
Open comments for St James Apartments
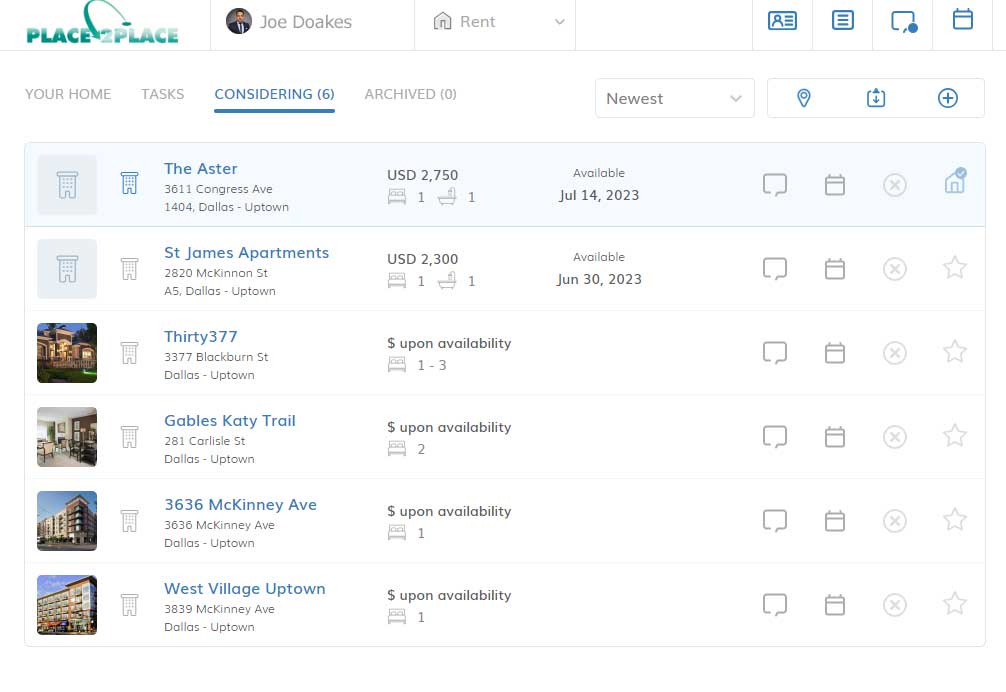click(774, 269)
